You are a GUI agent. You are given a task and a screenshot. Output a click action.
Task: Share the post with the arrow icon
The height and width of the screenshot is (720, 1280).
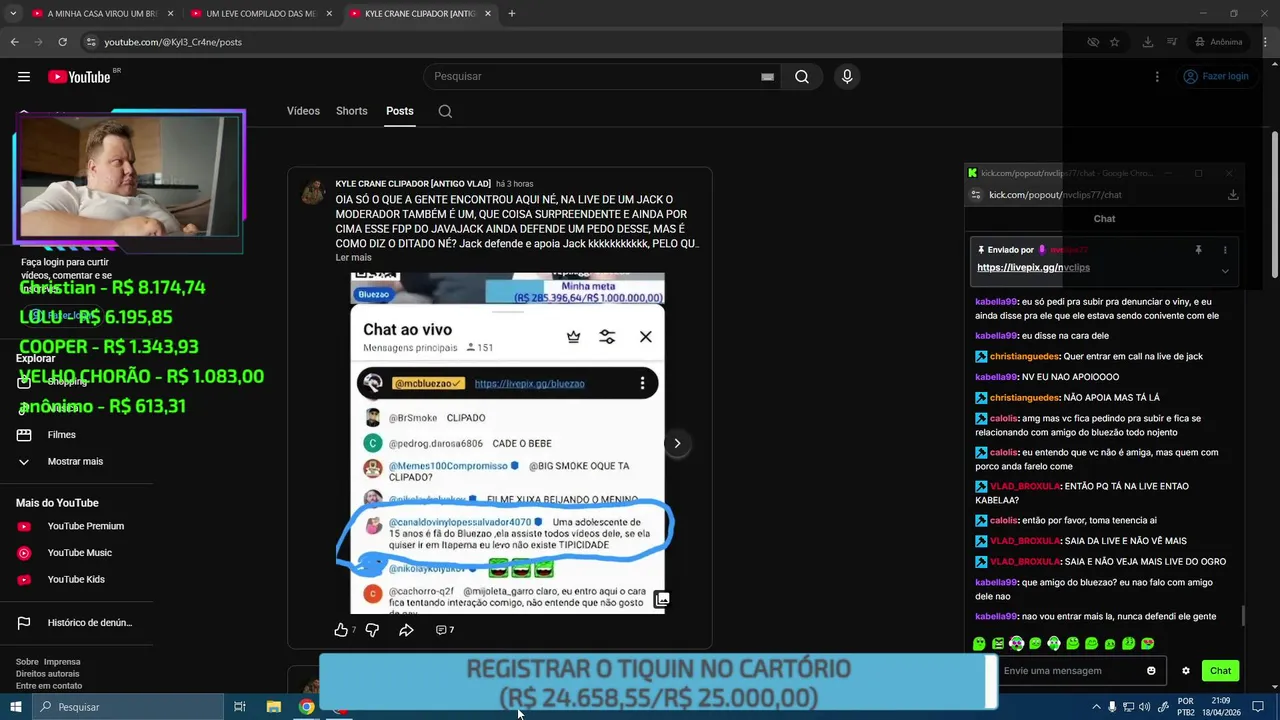coord(406,630)
